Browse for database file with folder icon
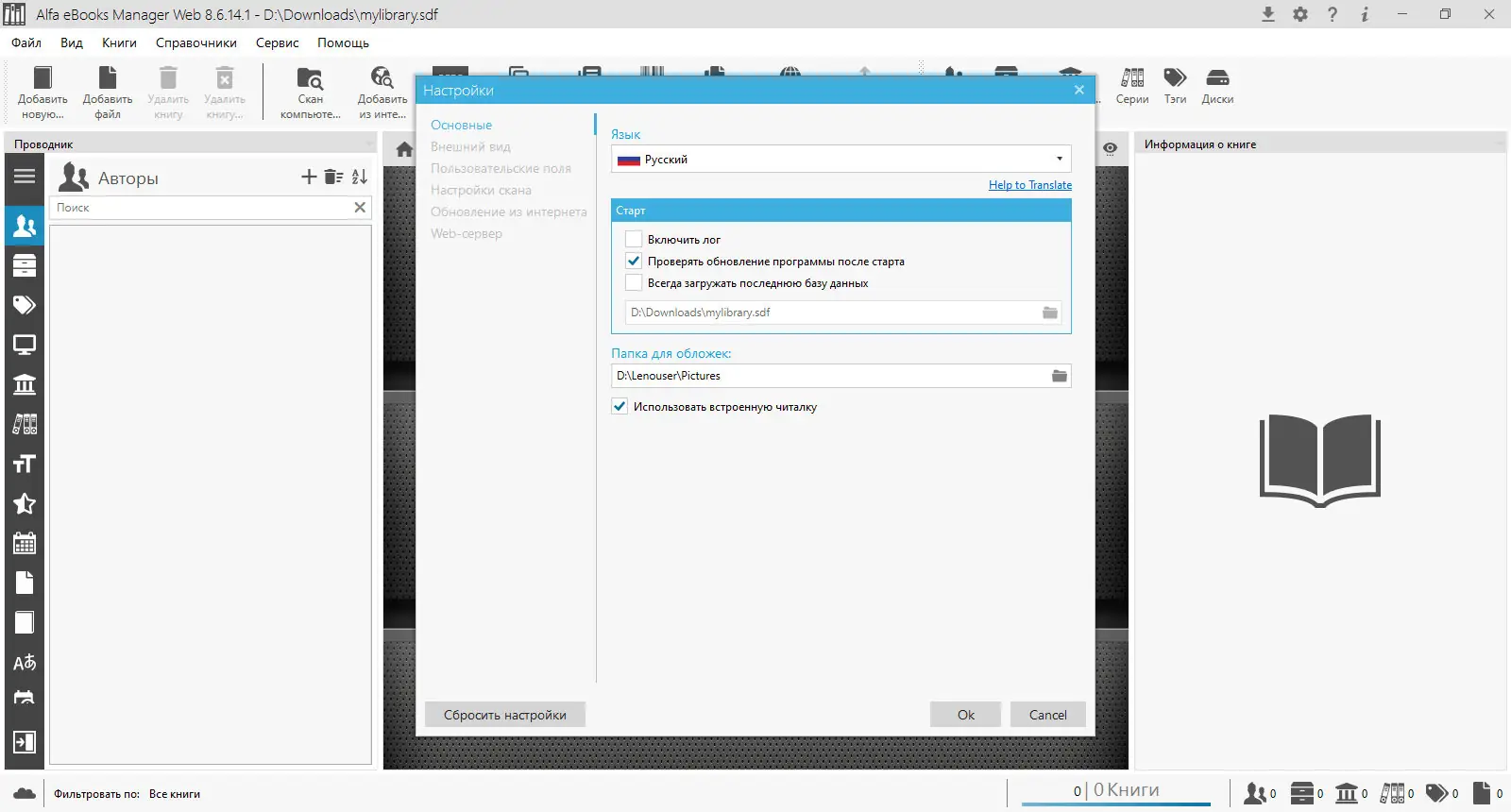Screen dimensions: 1511x812 [x=1049, y=313]
